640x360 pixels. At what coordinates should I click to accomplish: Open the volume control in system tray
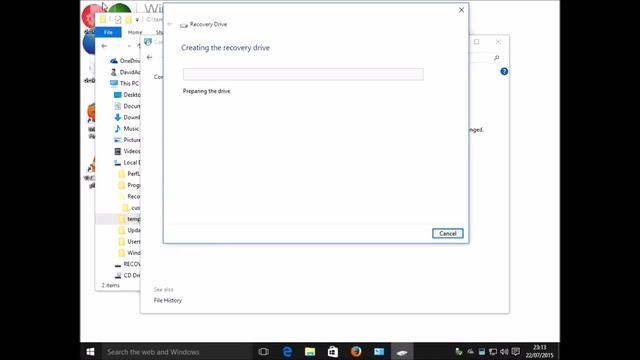pos(504,351)
